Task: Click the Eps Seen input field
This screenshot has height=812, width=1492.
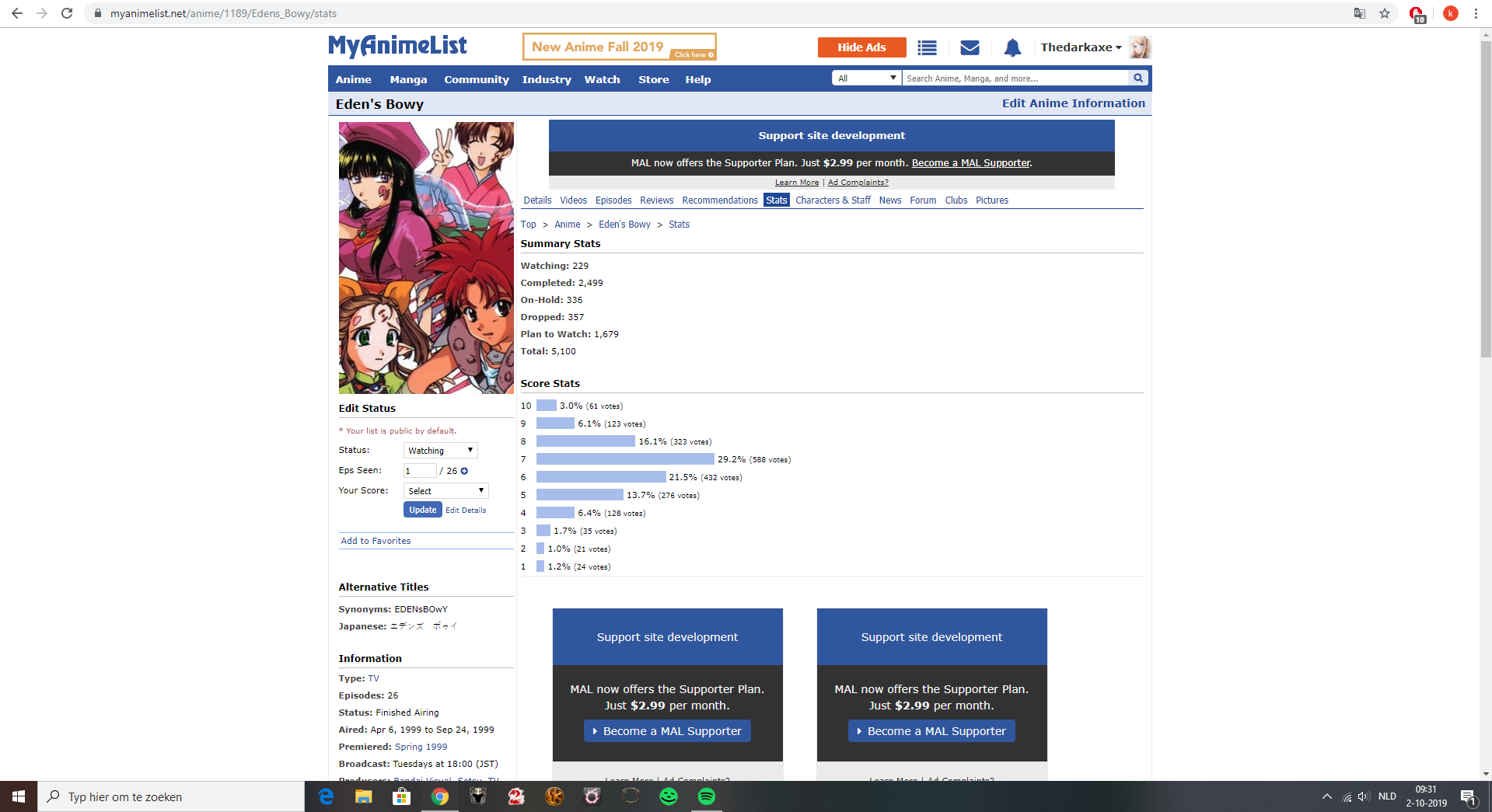Action: (420, 471)
